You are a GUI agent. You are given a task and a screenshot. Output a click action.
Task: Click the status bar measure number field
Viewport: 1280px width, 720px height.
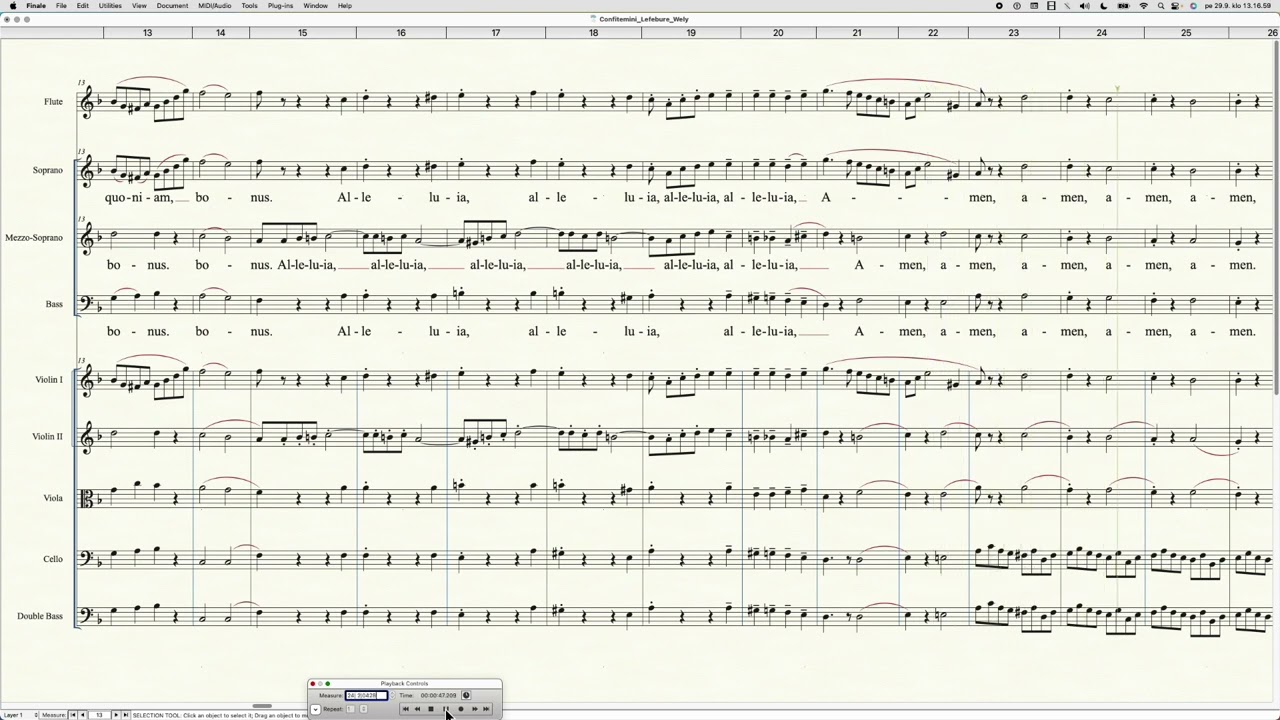coord(100,715)
